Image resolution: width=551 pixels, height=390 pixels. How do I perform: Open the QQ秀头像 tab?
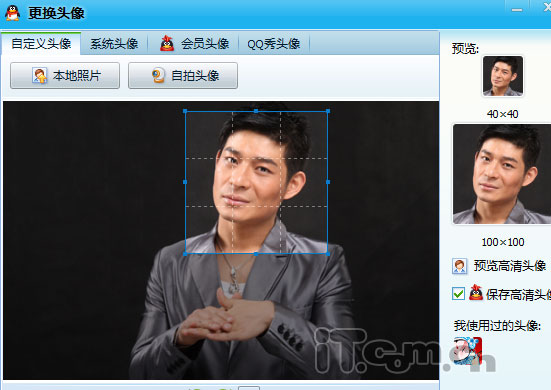pos(273,44)
